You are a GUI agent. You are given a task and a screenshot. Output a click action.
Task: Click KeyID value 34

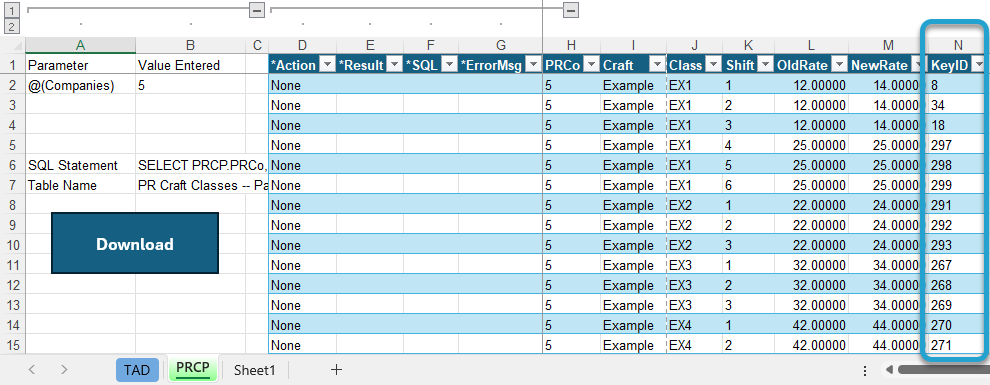pos(958,105)
